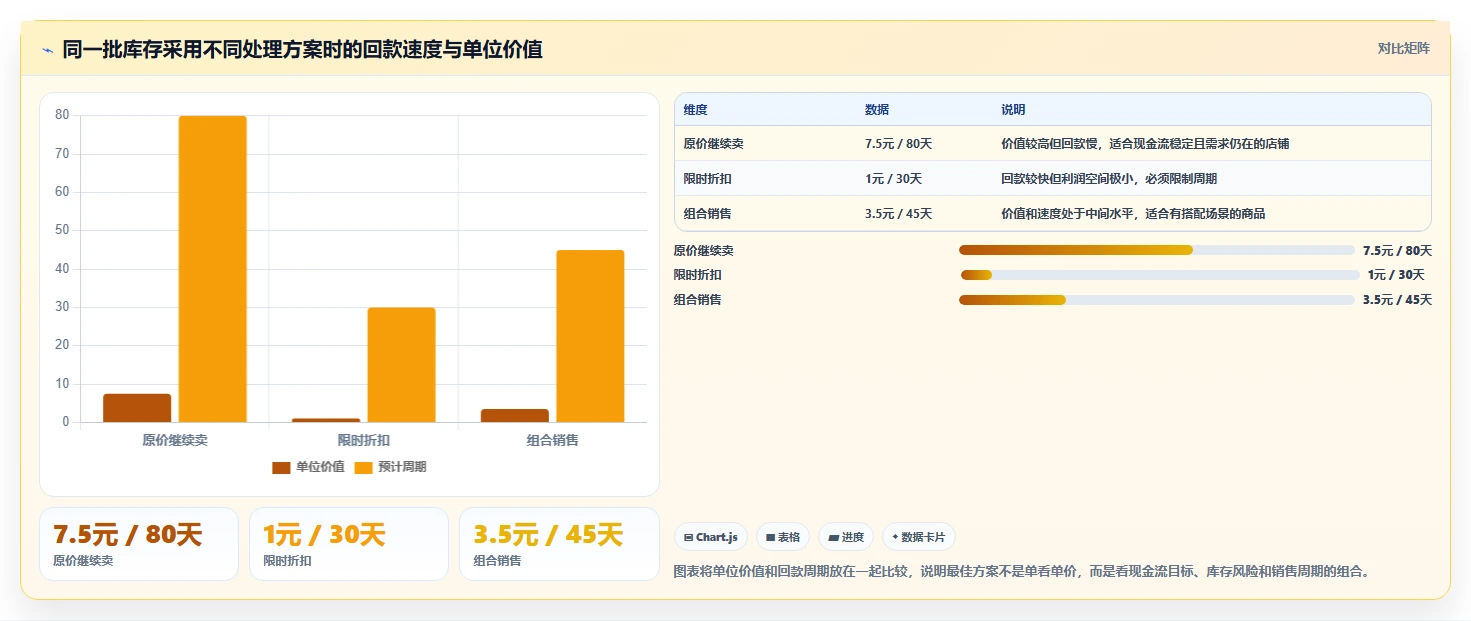Open the 3.5元 / 45天 data card
This screenshot has height=621, width=1471.
[559, 544]
